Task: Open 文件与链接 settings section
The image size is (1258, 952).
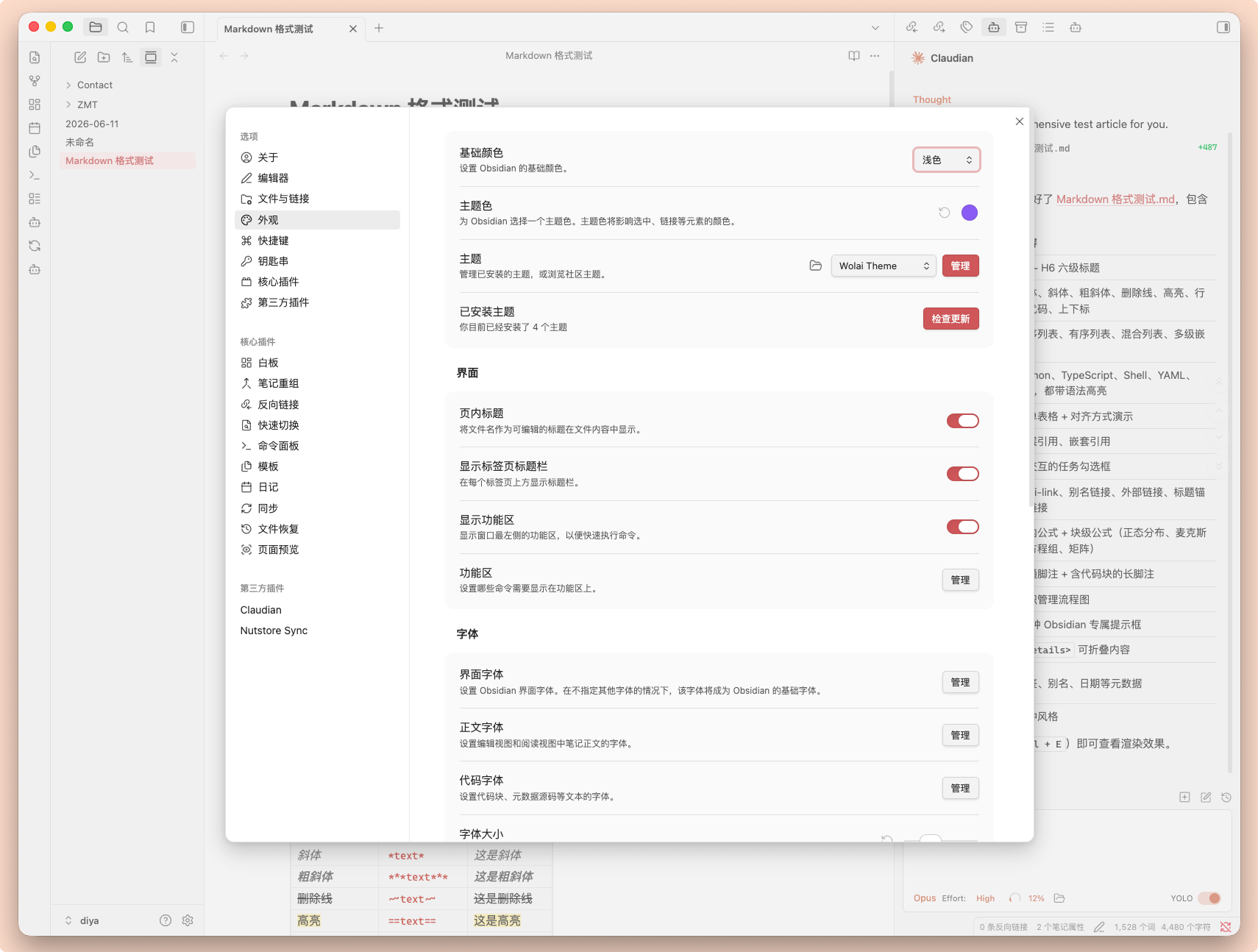Action: tap(317, 199)
